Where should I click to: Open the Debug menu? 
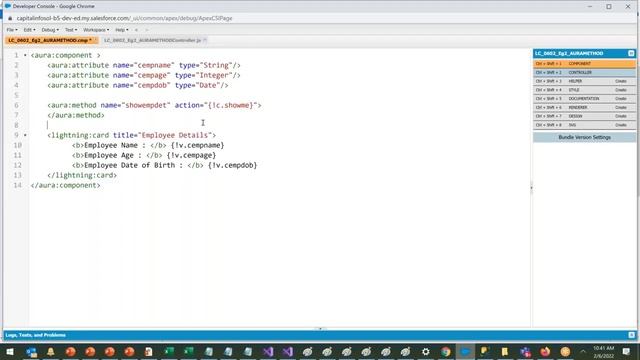pos(50,30)
